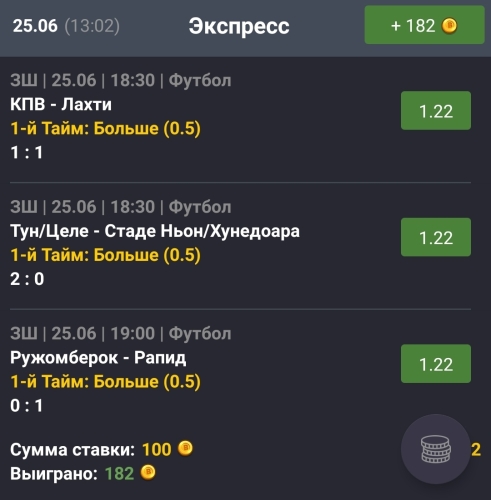Tap the floating coins stack icon
This screenshot has width=491, height=500.
pos(435,449)
